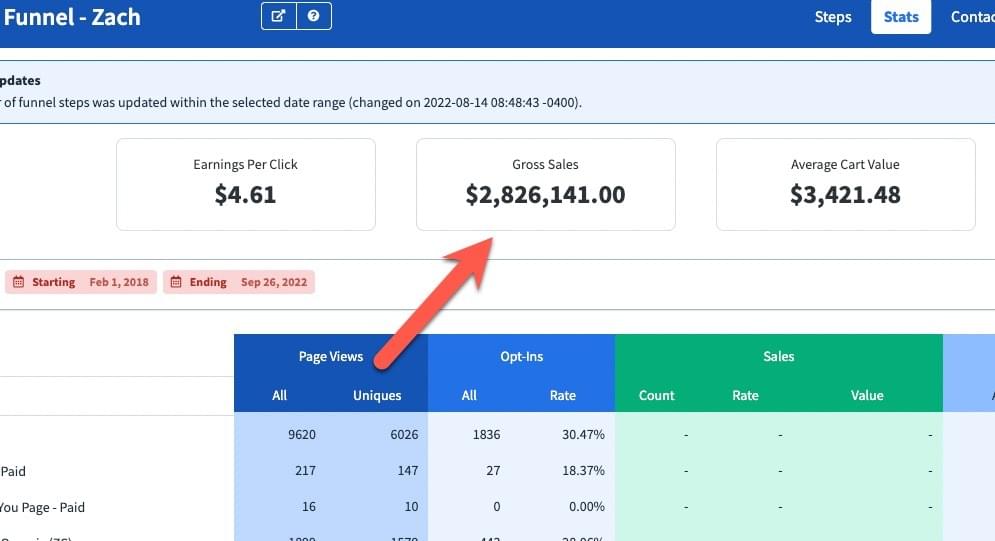This screenshot has height=541, width=995.
Task: Click the Earnings Per Click card
Action: click(x=245, y=184)
